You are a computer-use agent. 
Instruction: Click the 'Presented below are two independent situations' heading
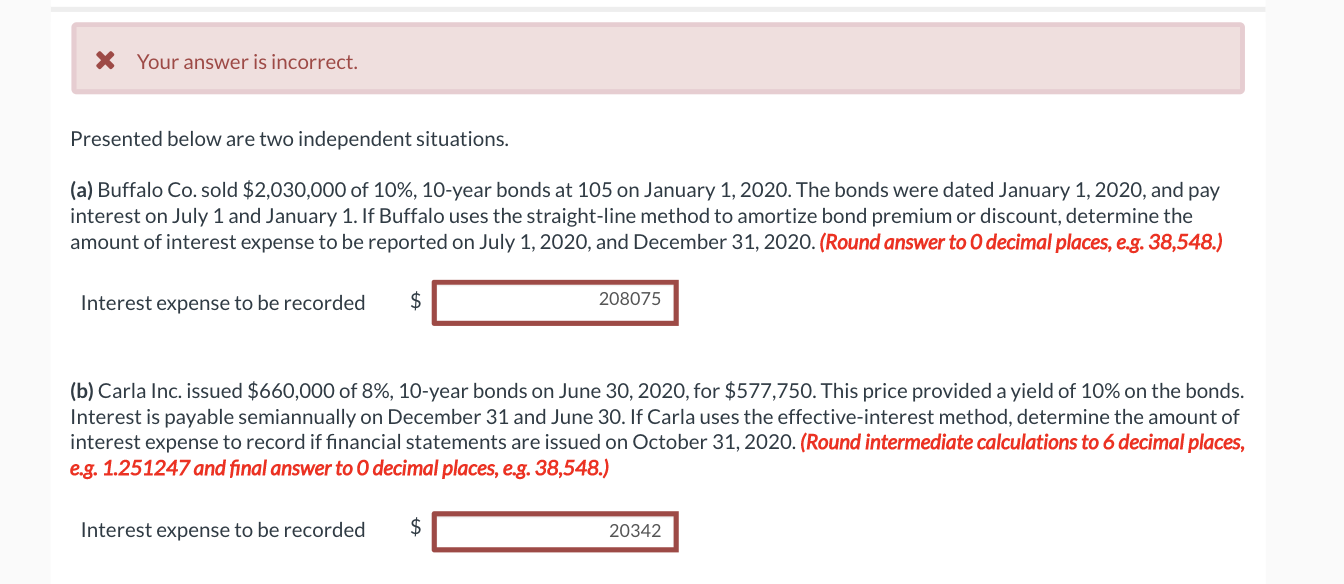point(289,139)
